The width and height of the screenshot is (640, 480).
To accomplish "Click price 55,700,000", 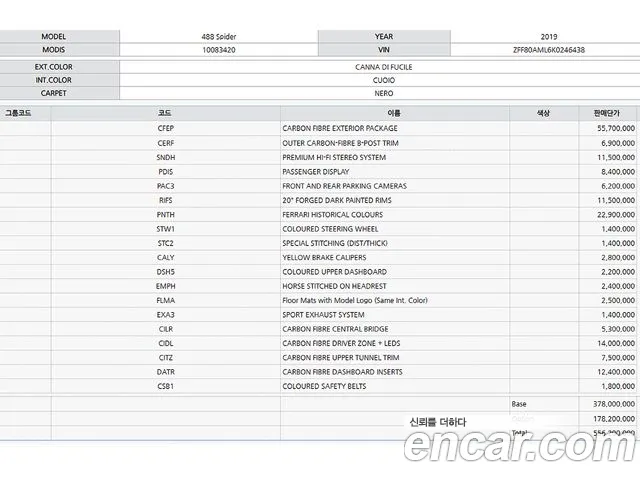I will click(x=616, y=128).
